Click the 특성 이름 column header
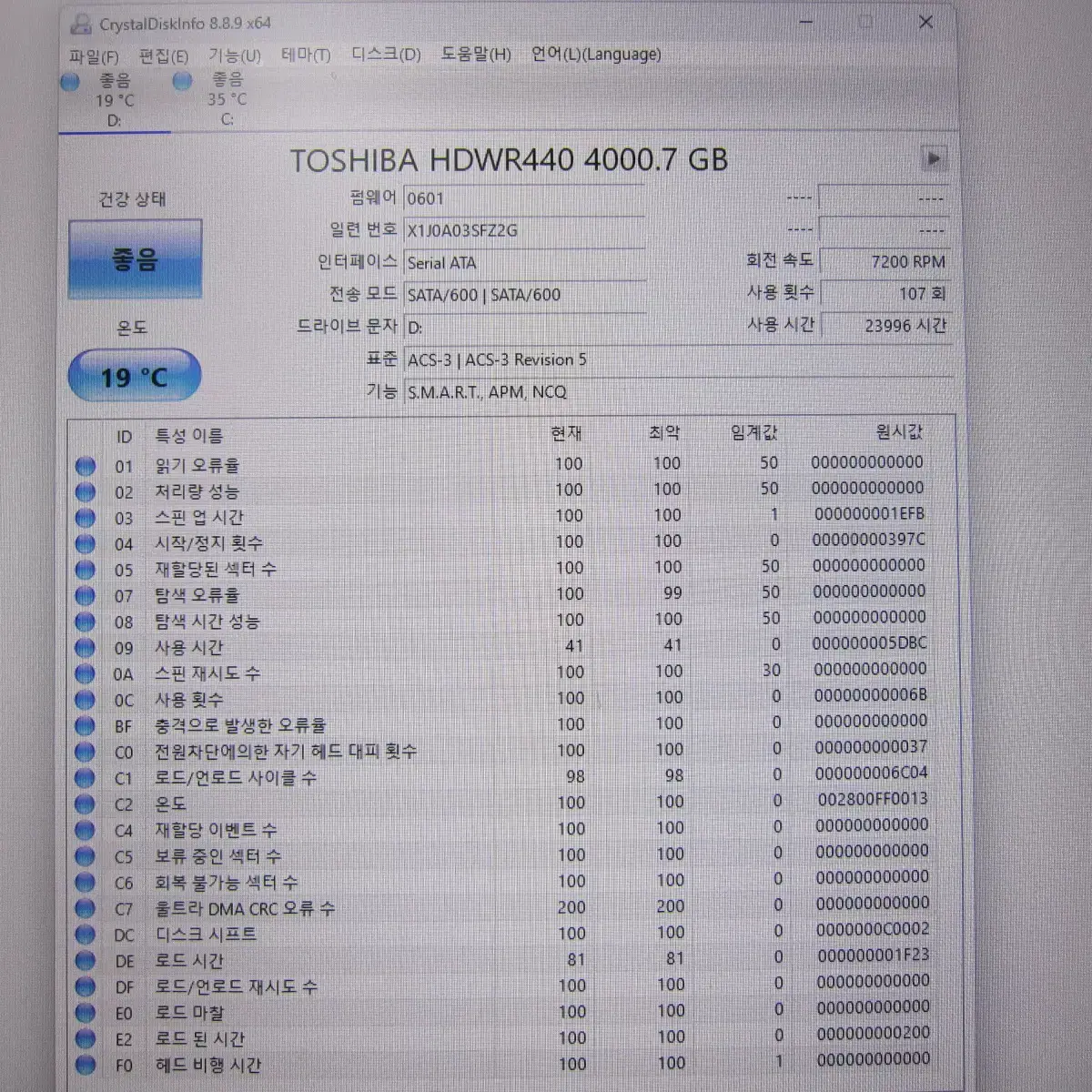1092x1092 pixels. [188, 436]
